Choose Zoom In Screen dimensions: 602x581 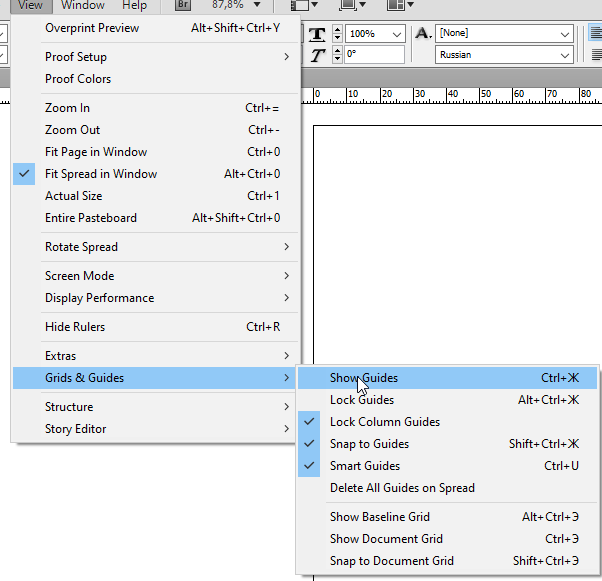(156, 108)
